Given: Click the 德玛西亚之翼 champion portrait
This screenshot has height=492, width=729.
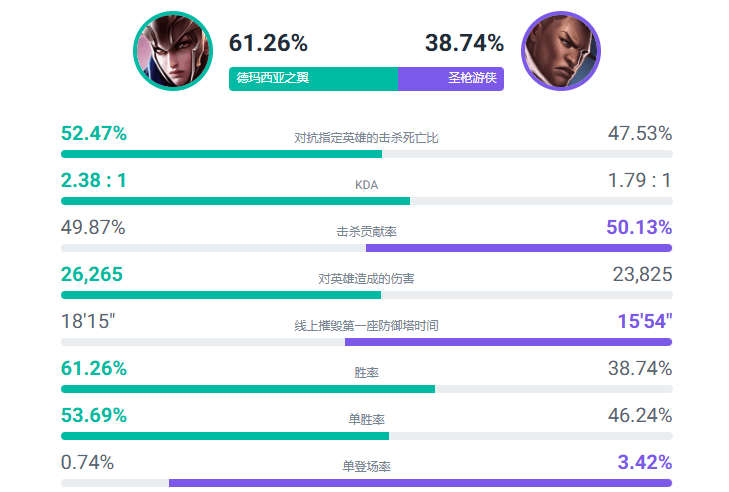Looking at the screenshot, I should (x=174, y=51).
